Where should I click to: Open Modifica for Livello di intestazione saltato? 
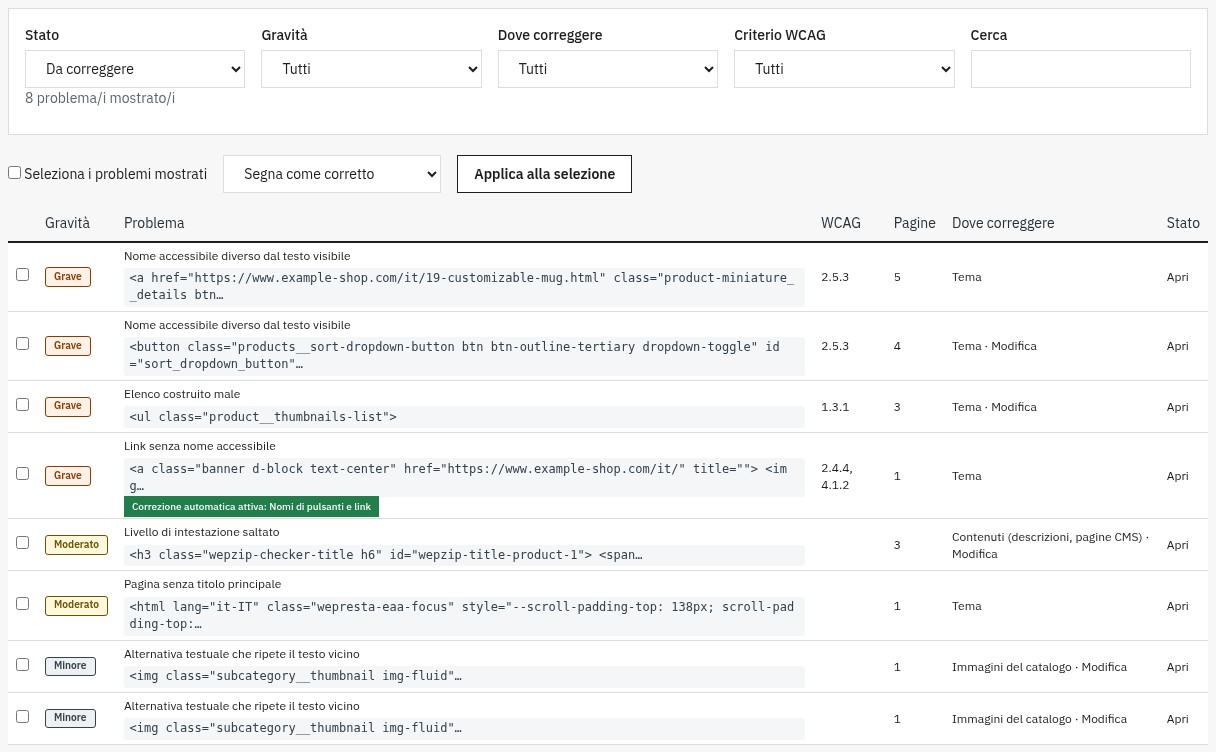(x=974, y=554)
